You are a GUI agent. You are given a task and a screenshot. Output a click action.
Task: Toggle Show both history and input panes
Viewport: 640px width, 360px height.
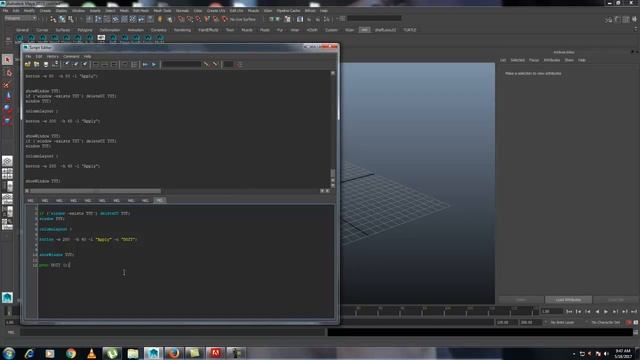(114, 64)
